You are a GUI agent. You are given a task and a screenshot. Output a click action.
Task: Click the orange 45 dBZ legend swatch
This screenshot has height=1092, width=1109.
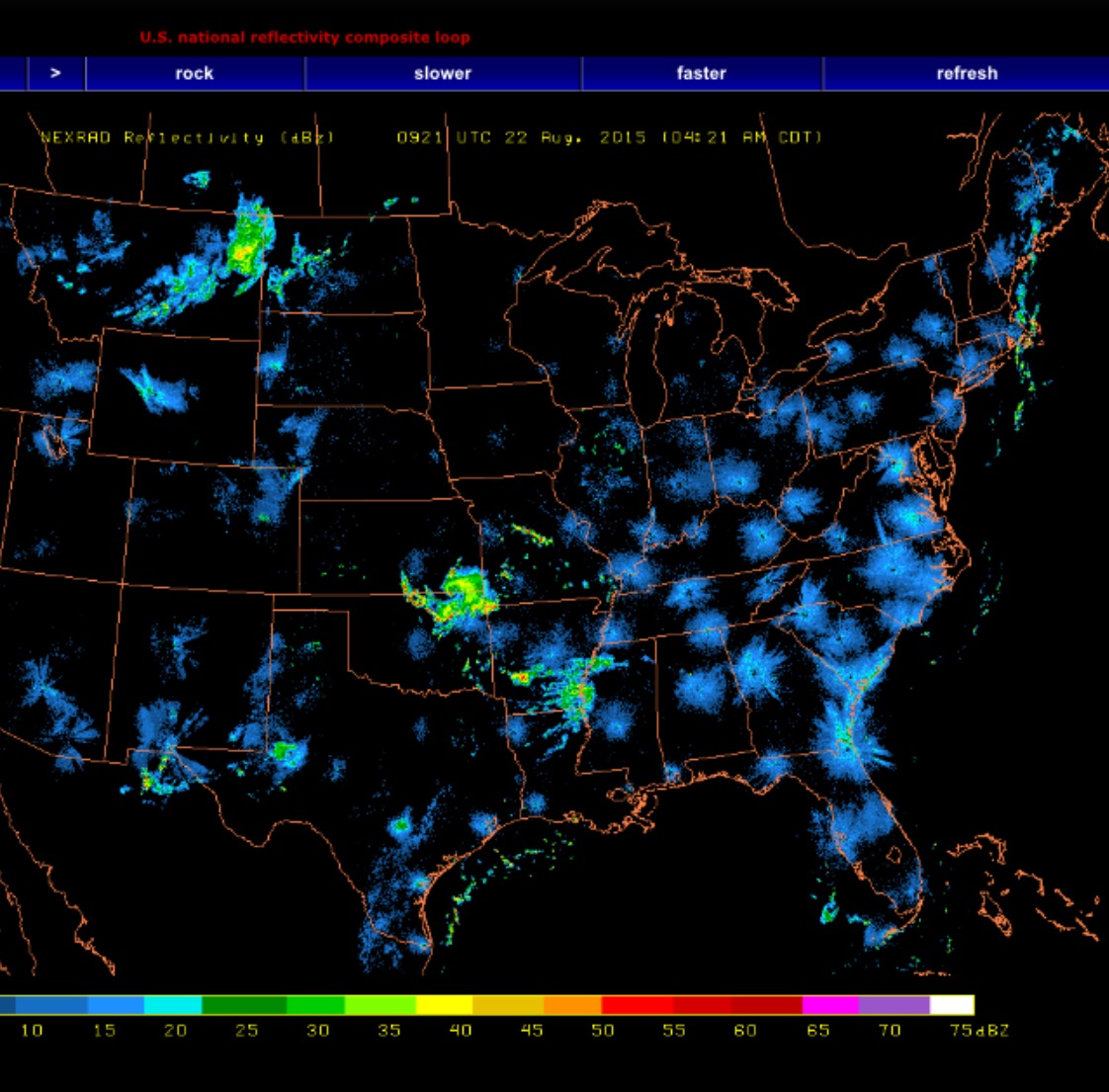click(572, 1005)
